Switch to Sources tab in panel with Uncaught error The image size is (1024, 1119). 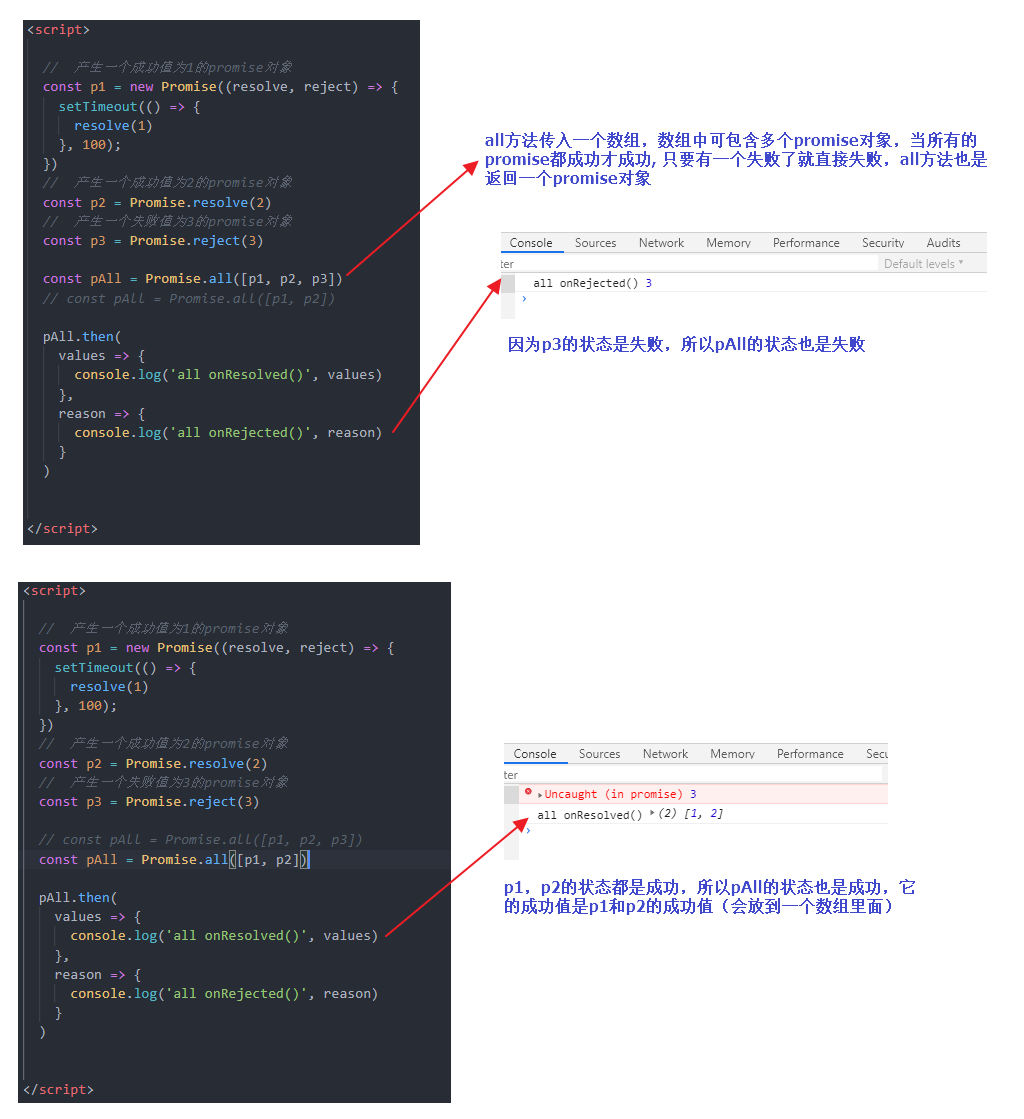click(599, 754)
